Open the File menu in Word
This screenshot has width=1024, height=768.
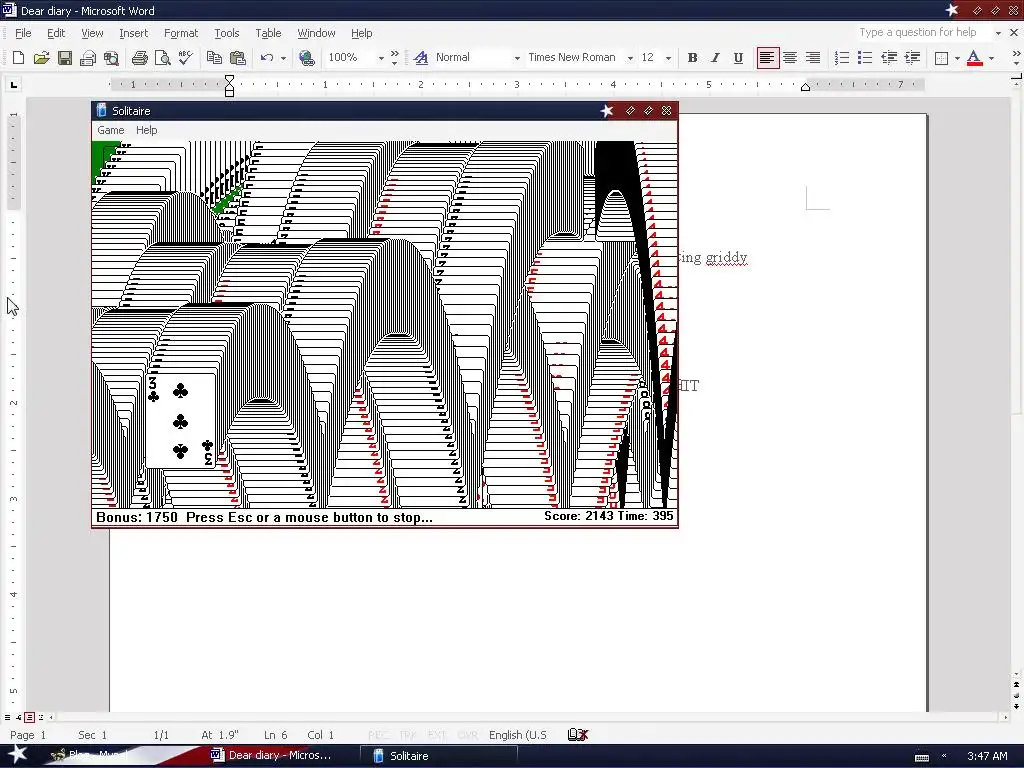23,33
